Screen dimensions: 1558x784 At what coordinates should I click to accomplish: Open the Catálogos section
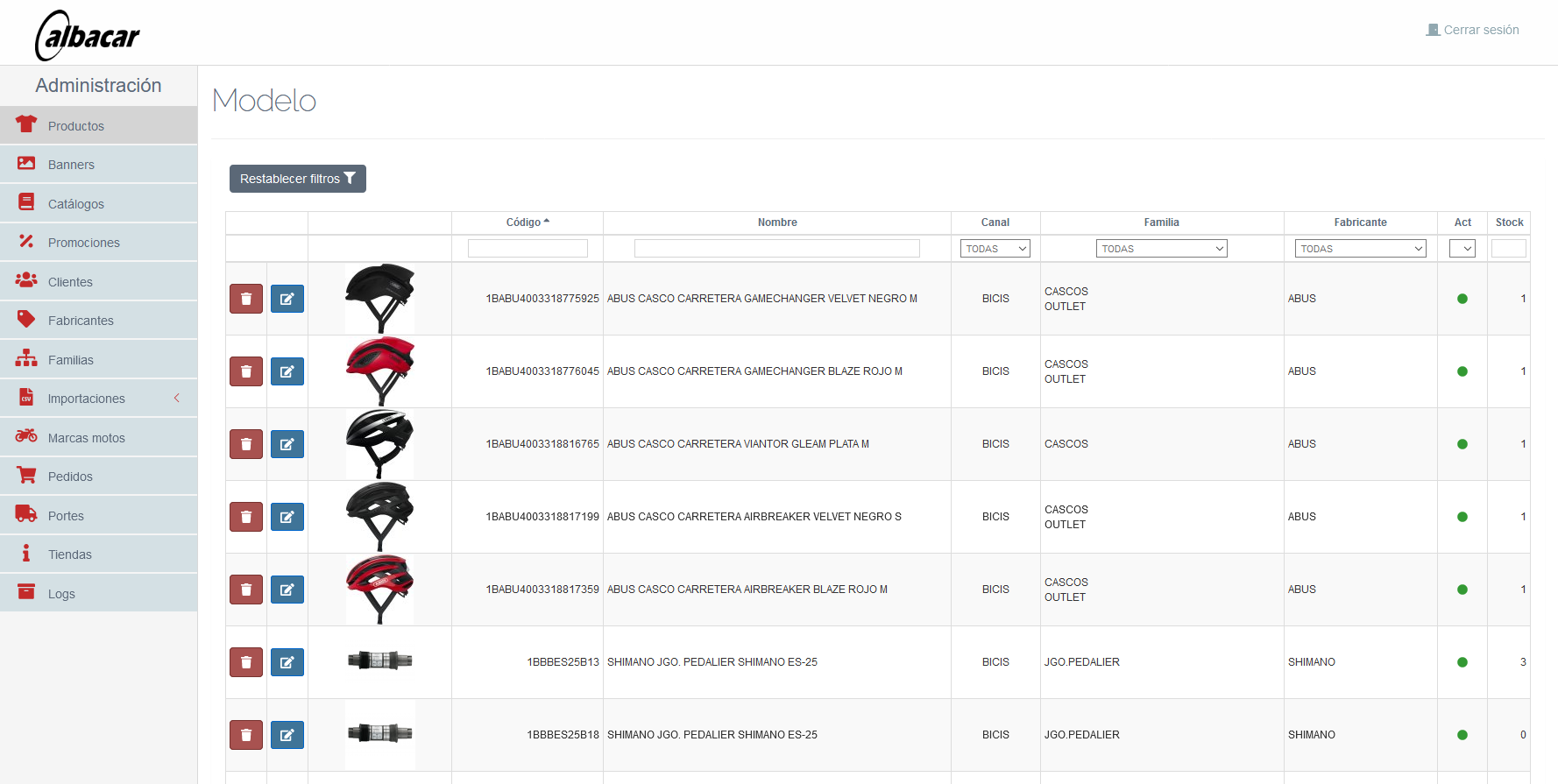click(x=98, y=203)
